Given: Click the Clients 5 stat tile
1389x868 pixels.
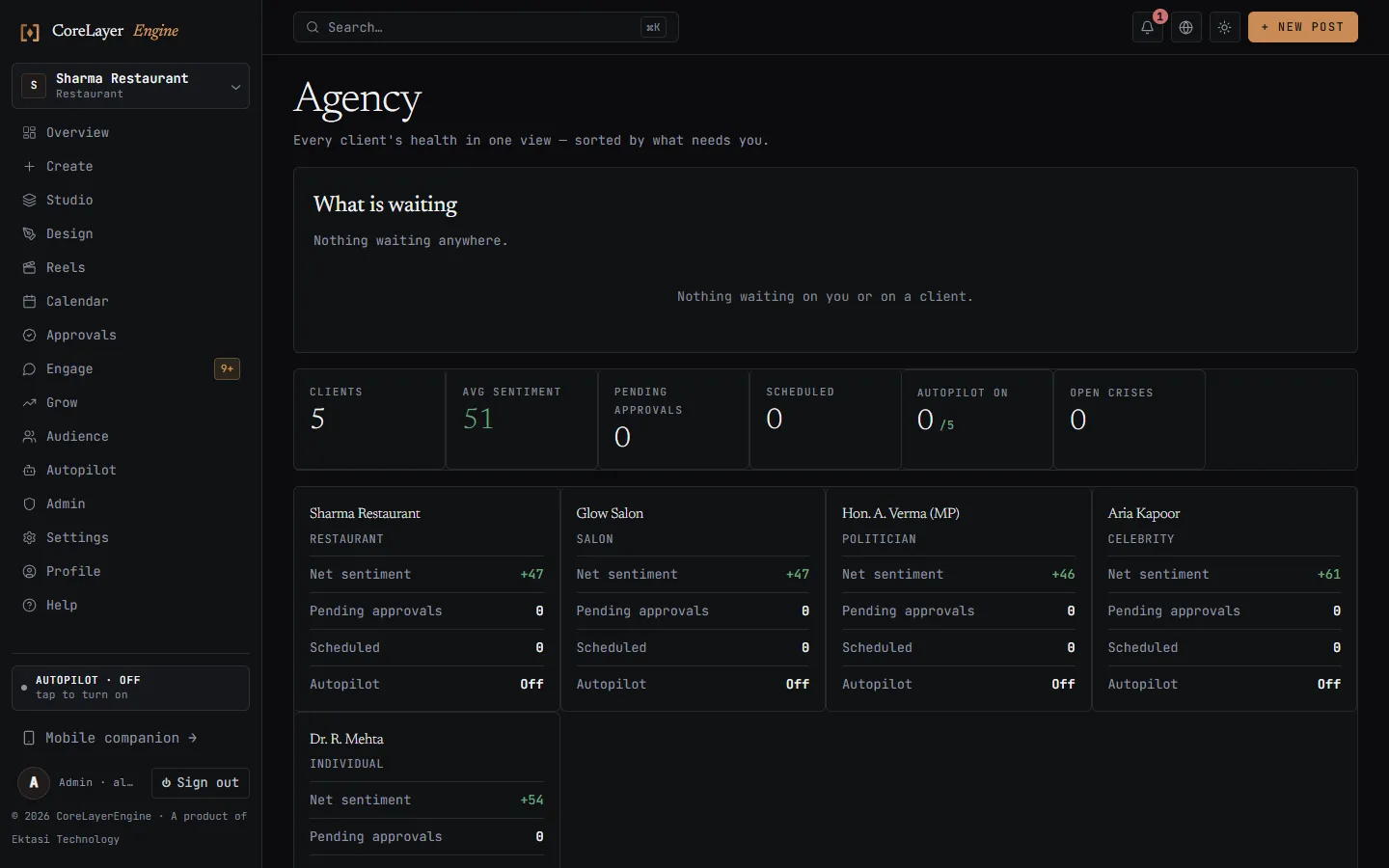Looking at the screenshot, I should pyautogui.click(x=369, y=420).
